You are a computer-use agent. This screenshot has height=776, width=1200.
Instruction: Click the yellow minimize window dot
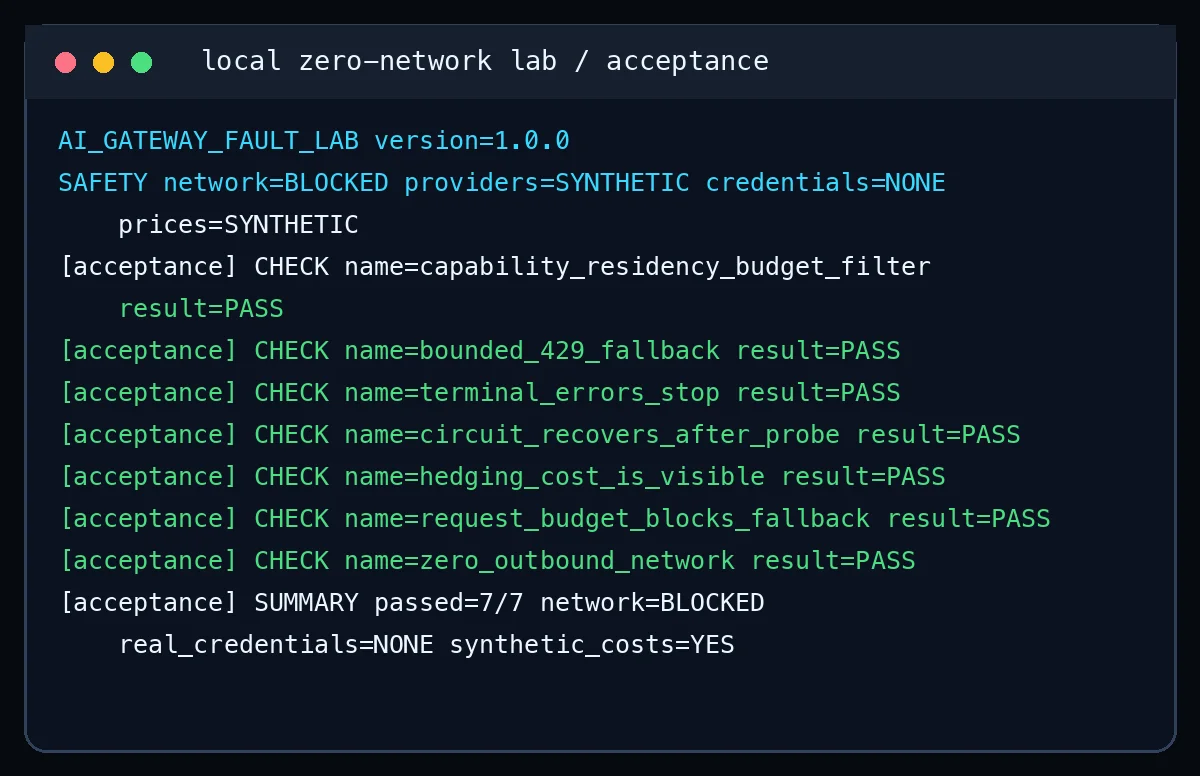(x=104, y=63)
